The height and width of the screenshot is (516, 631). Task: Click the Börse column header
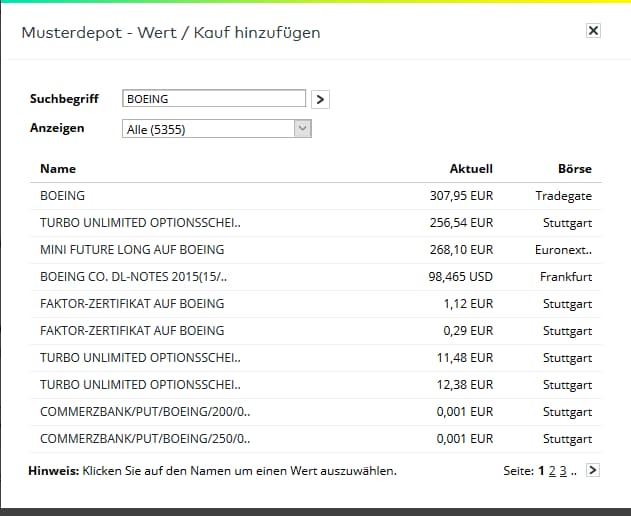pos(575,169)
